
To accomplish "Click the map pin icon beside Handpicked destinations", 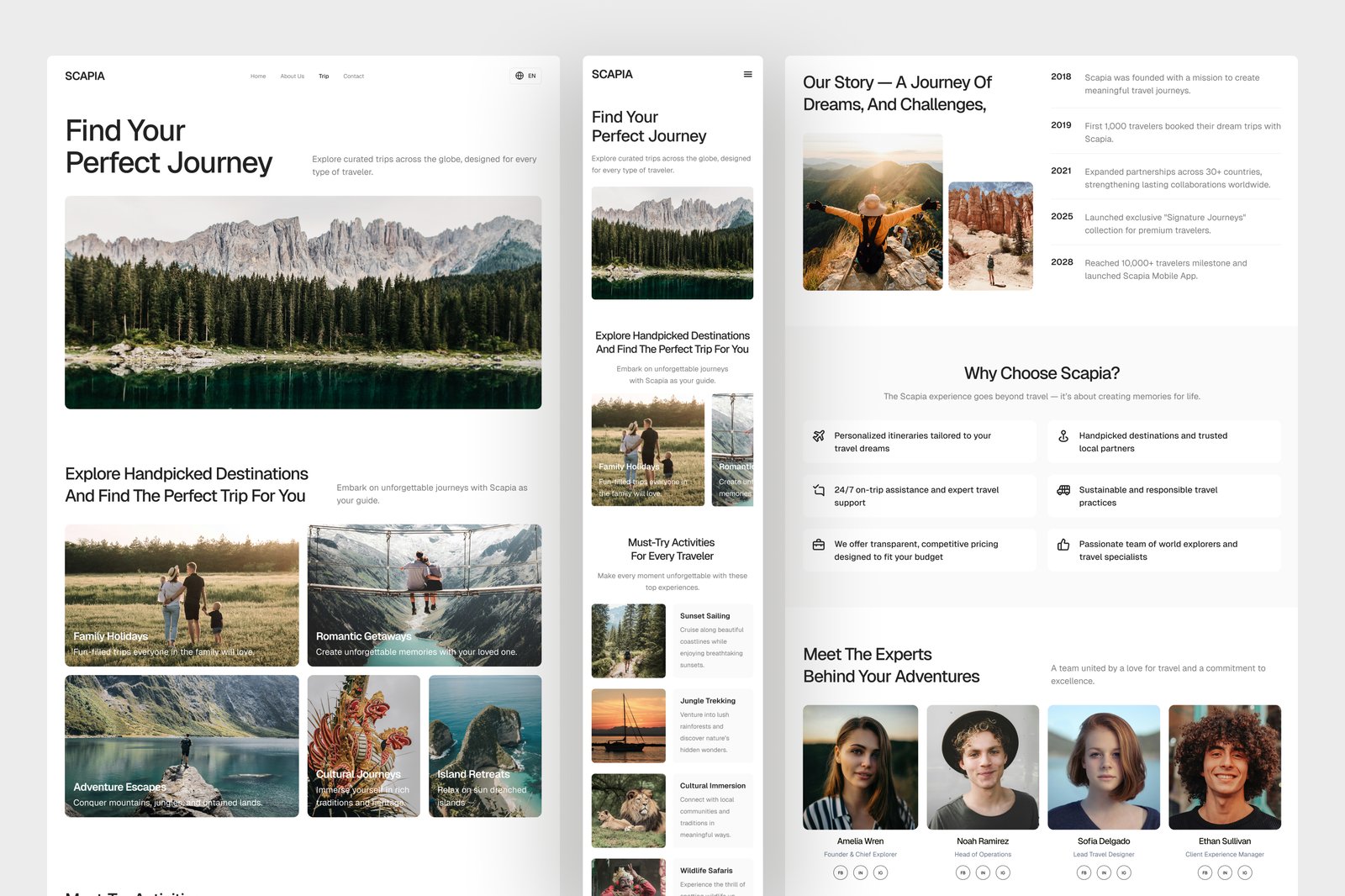I will (x=1063, y=436).
